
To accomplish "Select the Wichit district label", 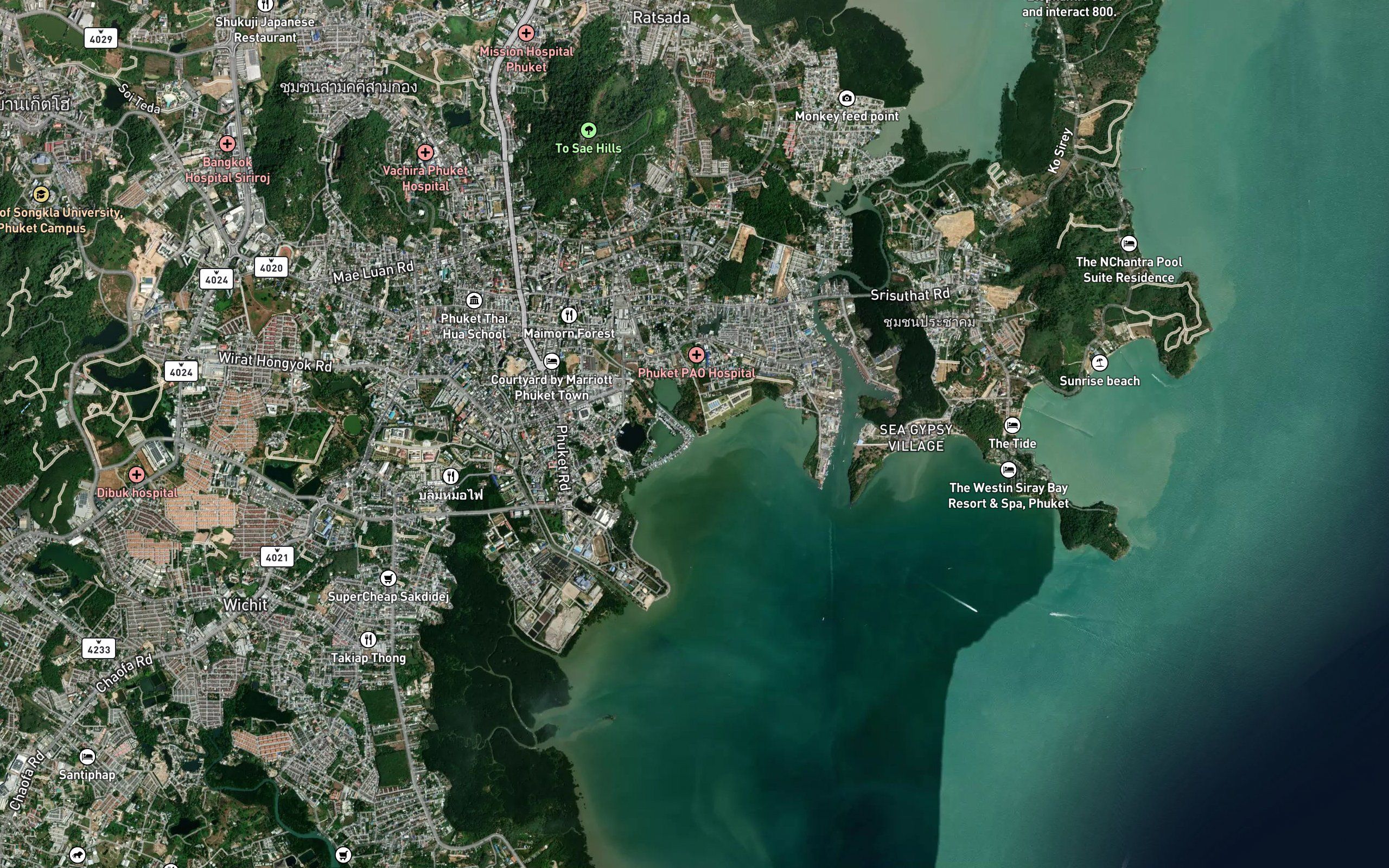I will tap(245, 604).
